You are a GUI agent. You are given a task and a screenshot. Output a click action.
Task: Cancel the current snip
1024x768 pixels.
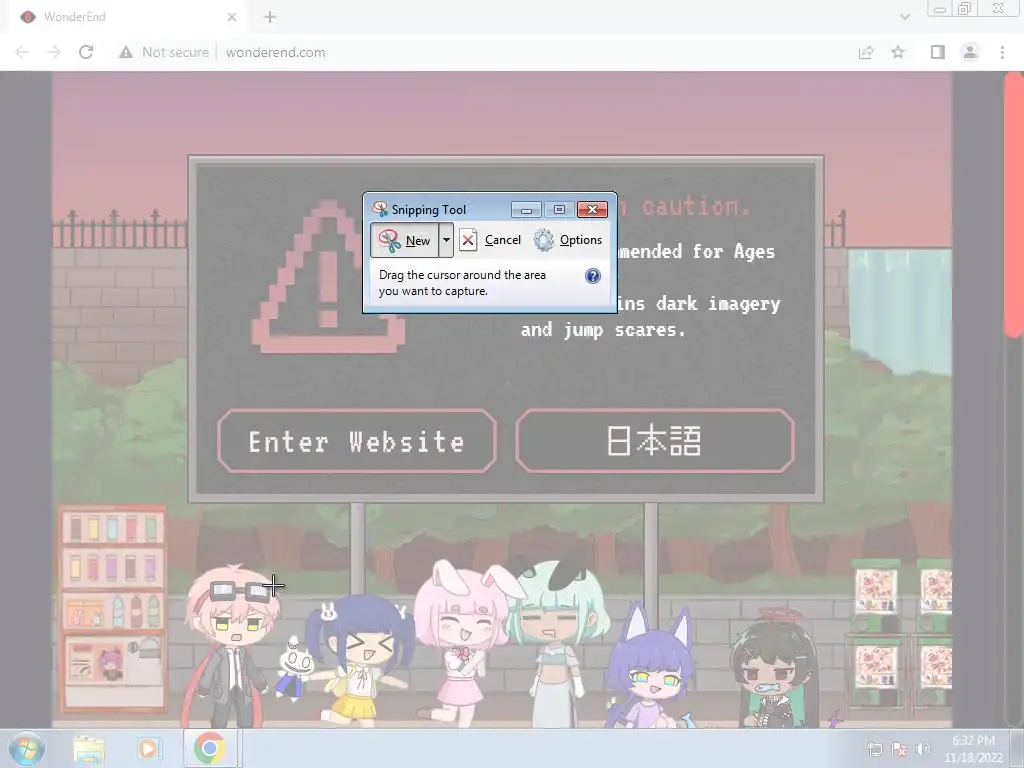[490, 240]
